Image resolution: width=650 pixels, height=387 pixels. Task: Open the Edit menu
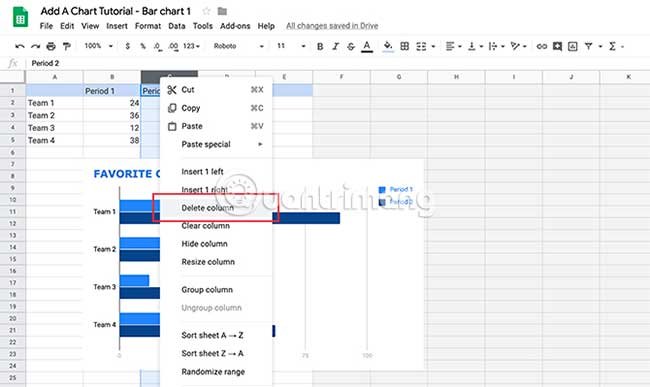coord(67,26)
